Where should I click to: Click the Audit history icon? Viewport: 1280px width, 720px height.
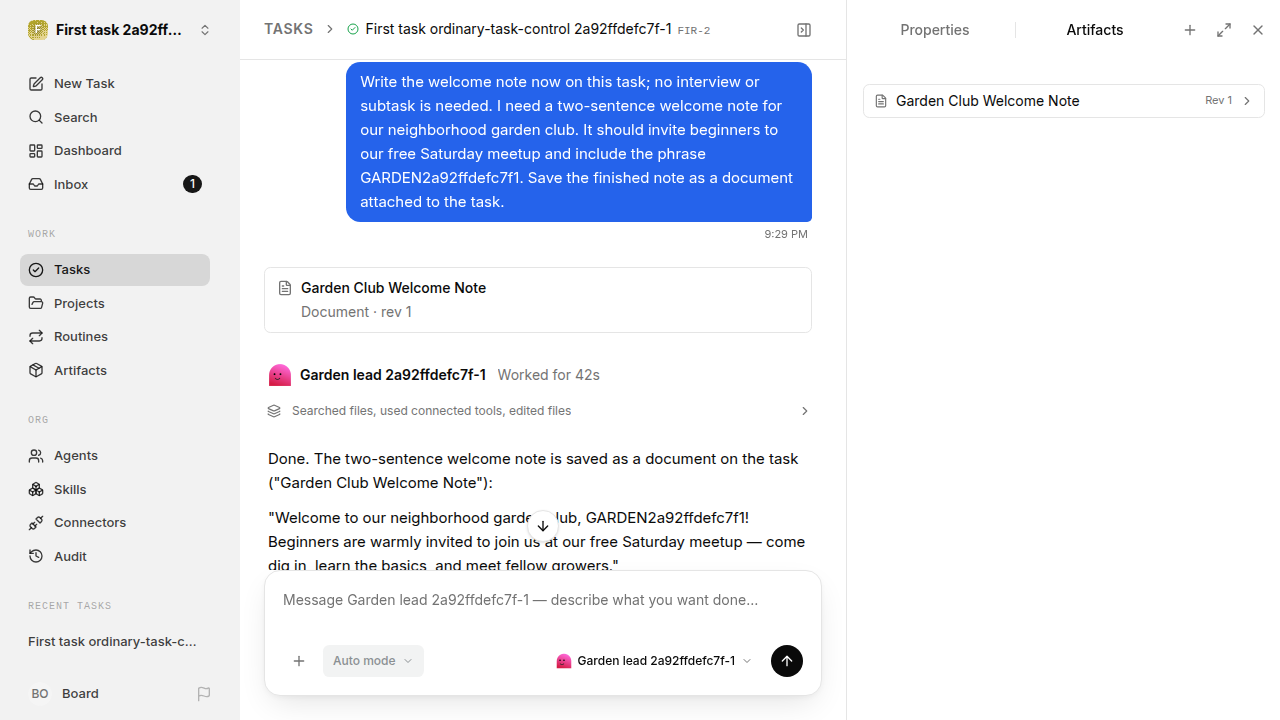(x=36, y=557)
